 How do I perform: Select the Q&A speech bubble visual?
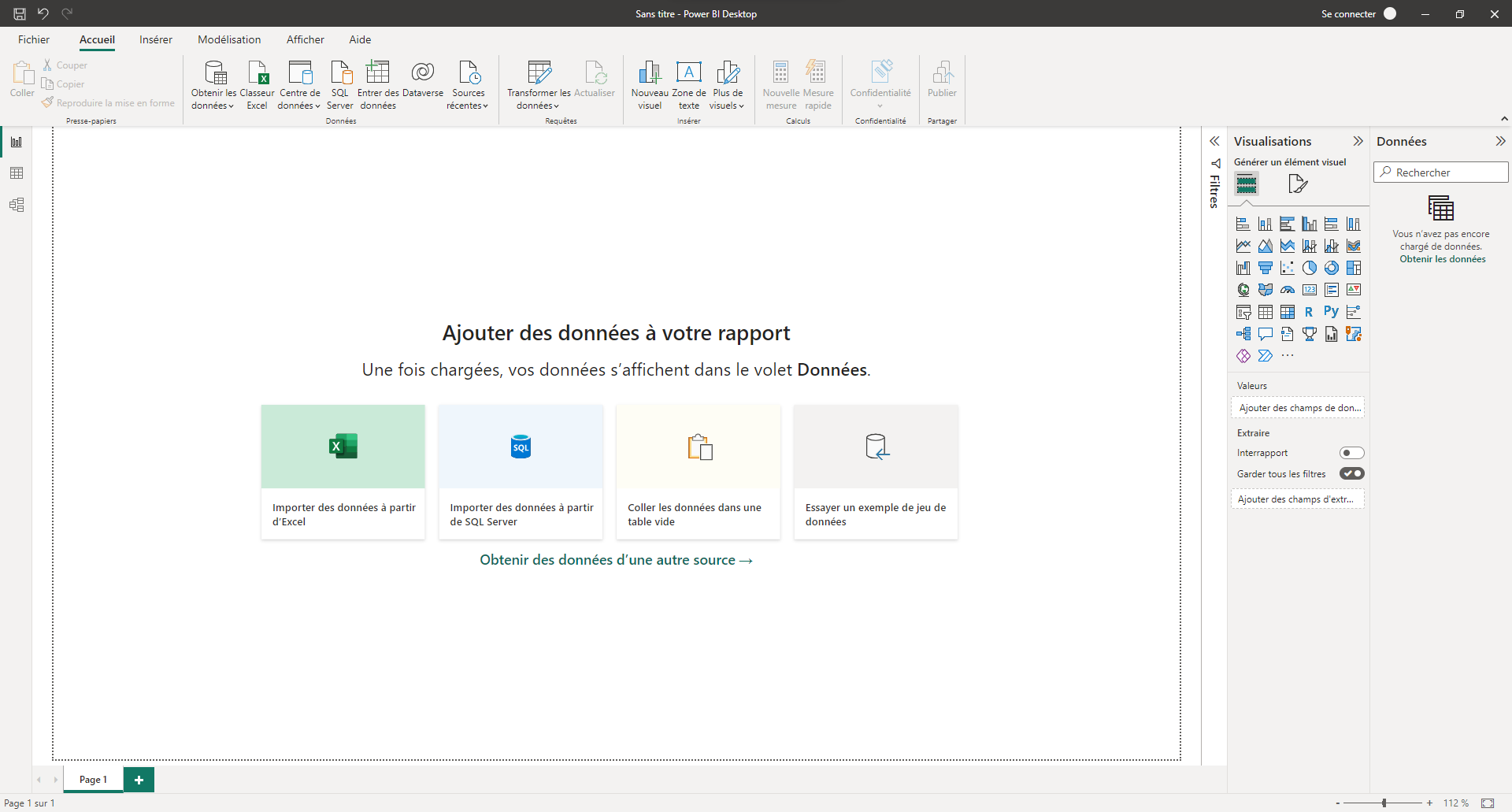[1266, 334]
